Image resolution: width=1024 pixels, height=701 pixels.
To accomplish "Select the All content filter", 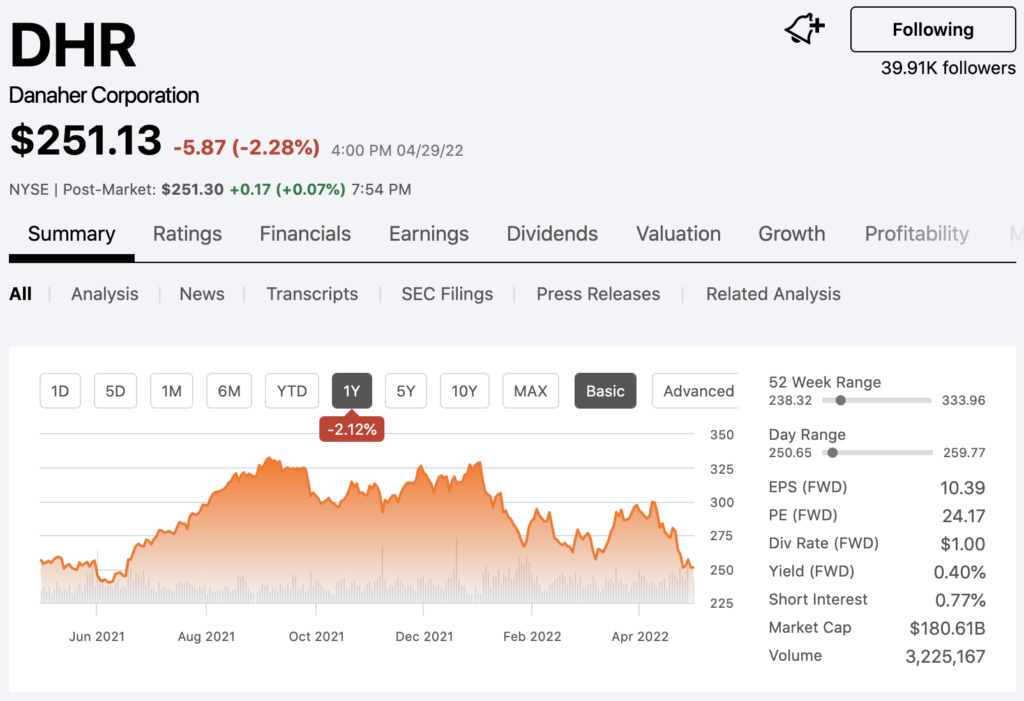I will pyautogui.click(x=20, y=294).
